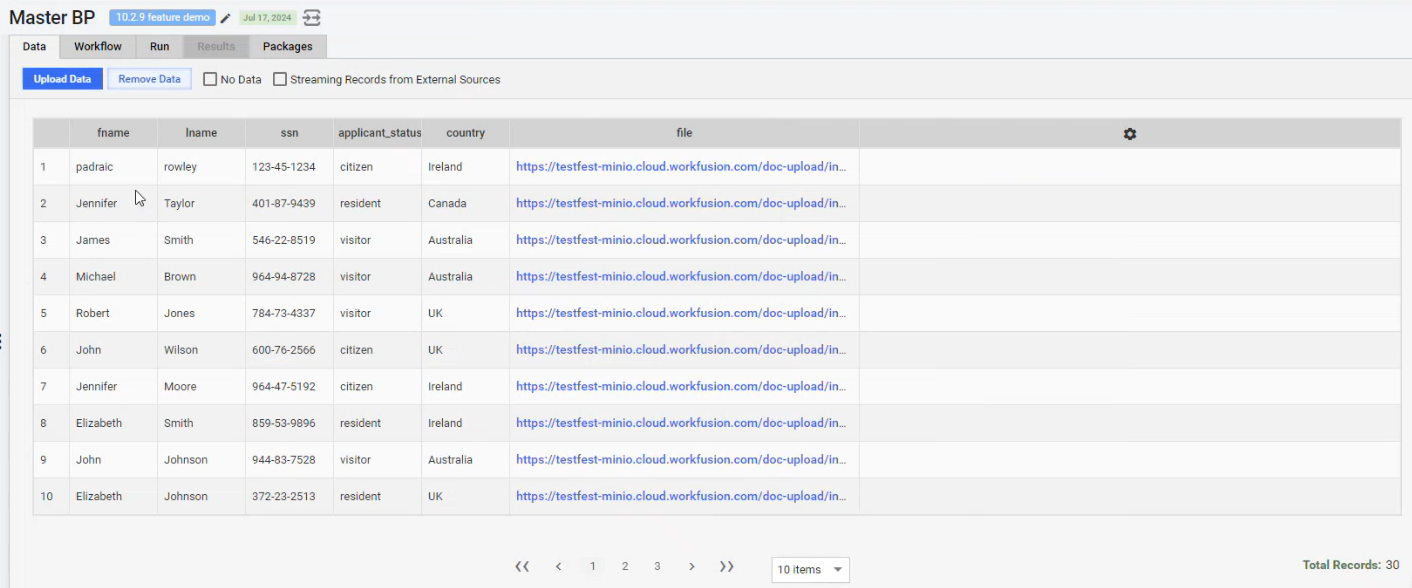1412x588 pixels.
Task: Select cell with SSN 401-87-9439
Action: (289, 203)
